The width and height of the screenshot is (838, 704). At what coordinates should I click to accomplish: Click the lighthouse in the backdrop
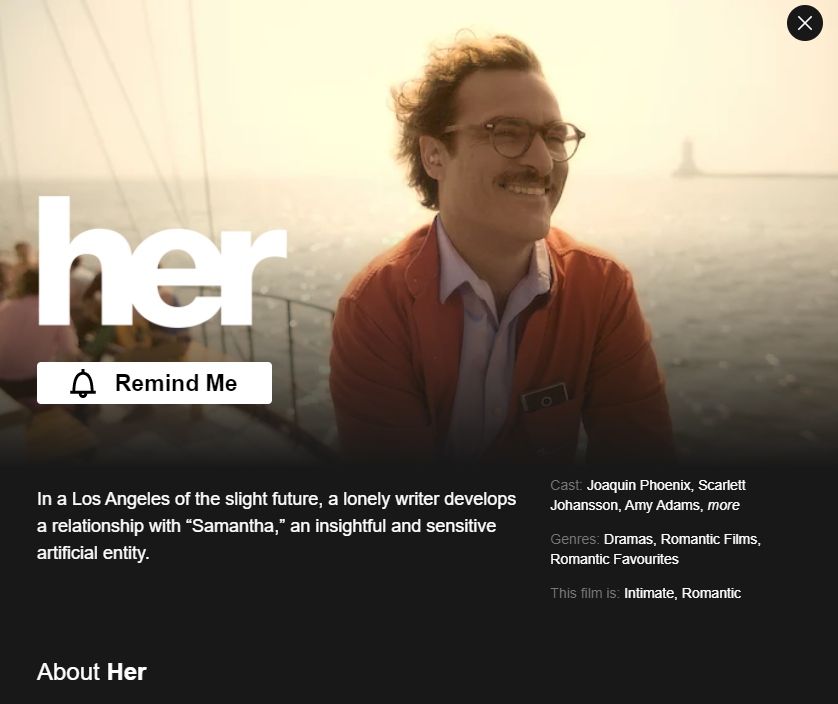pos(686,157)
